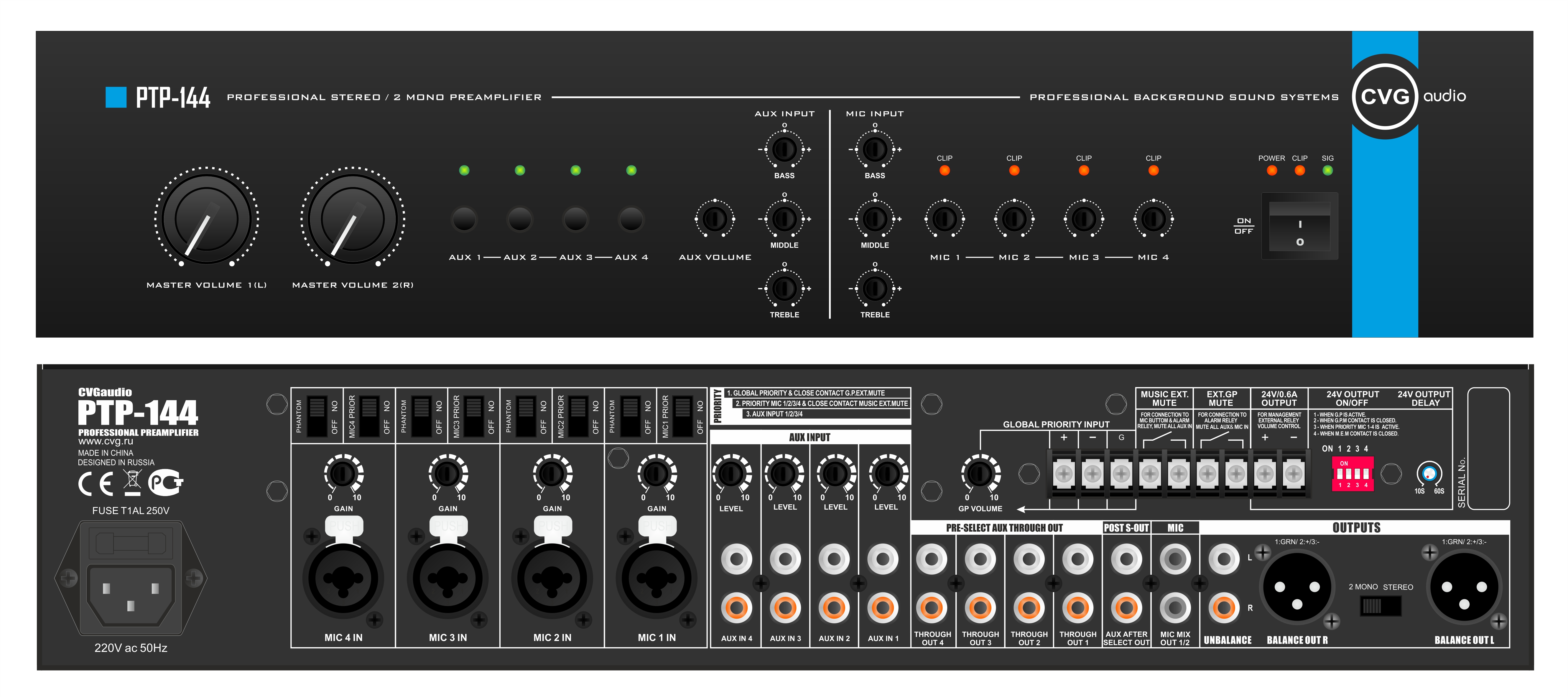The image size is (1568, 697).
Task: Click the green SIG indicator LED
Action: point(1327,170)
